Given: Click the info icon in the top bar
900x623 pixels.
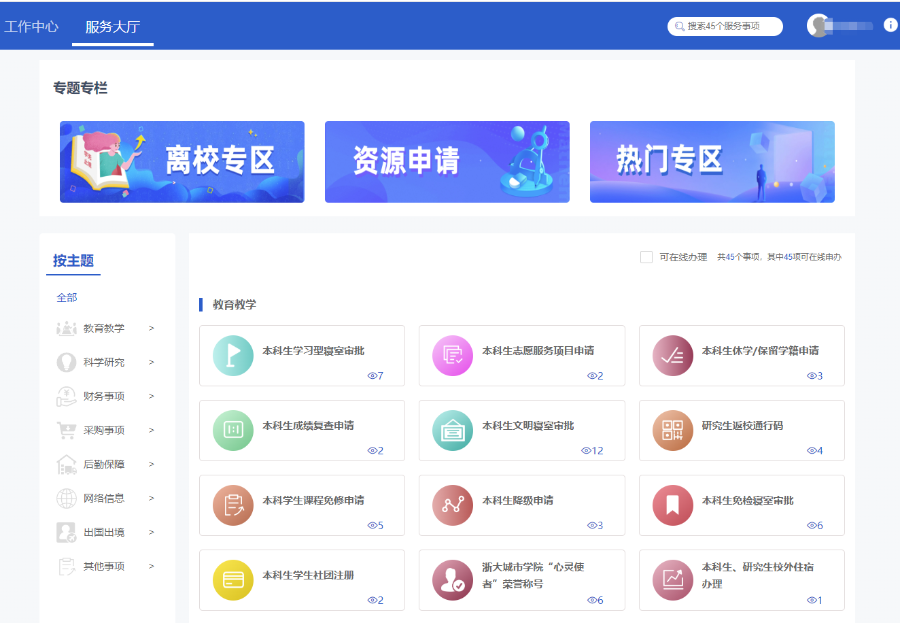Looking at the screenshot, I should click(890, 25).
